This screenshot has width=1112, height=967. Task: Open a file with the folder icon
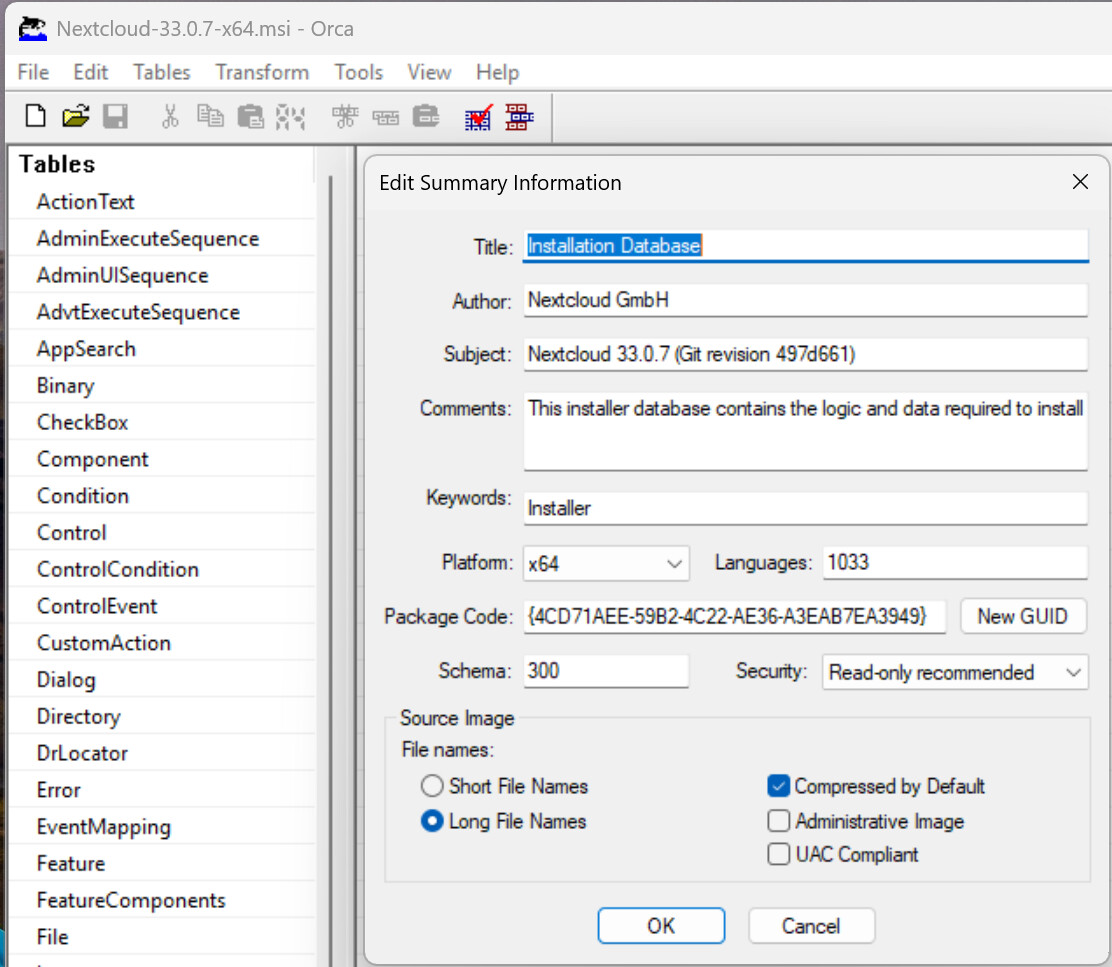75,116
